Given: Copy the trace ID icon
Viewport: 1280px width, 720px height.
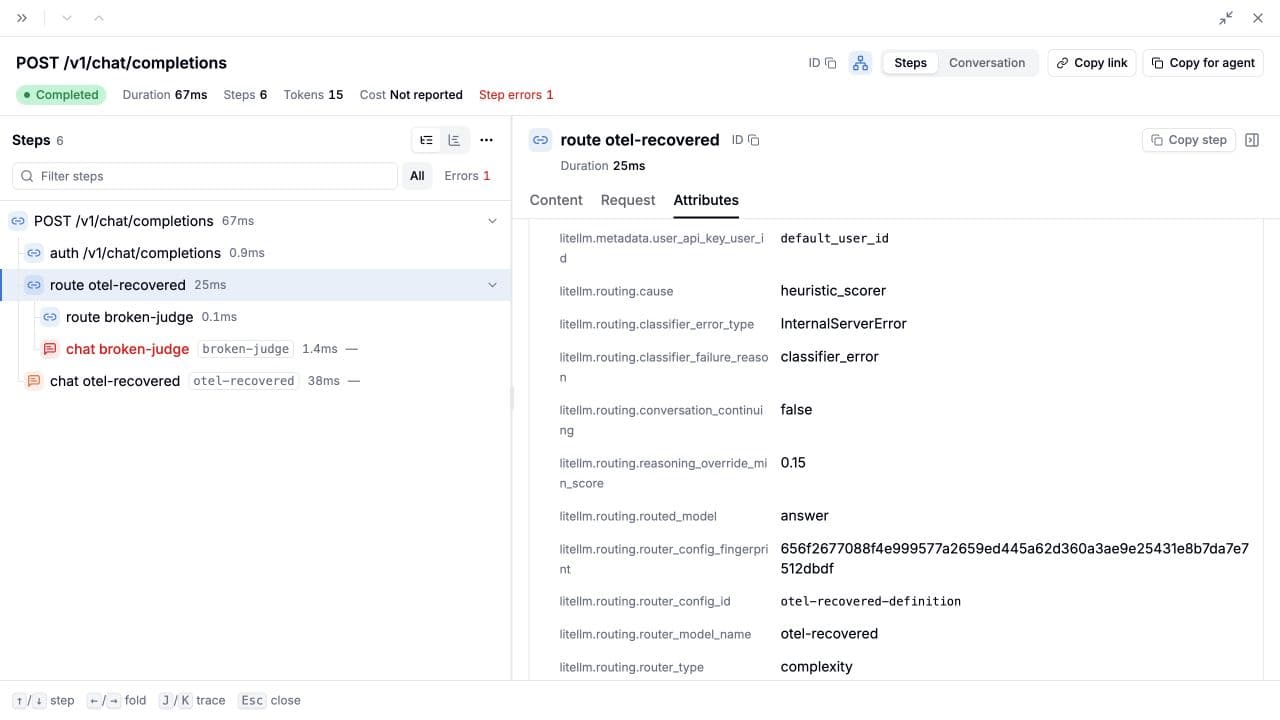Looking at the screenshot, I should coord(830,63).
